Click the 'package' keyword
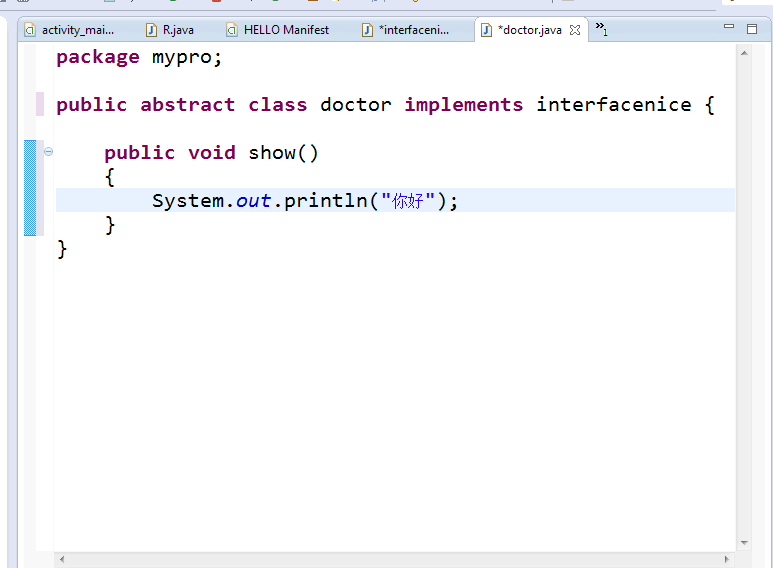Screen dimensions: 773x568 click(x=98, y=58)
